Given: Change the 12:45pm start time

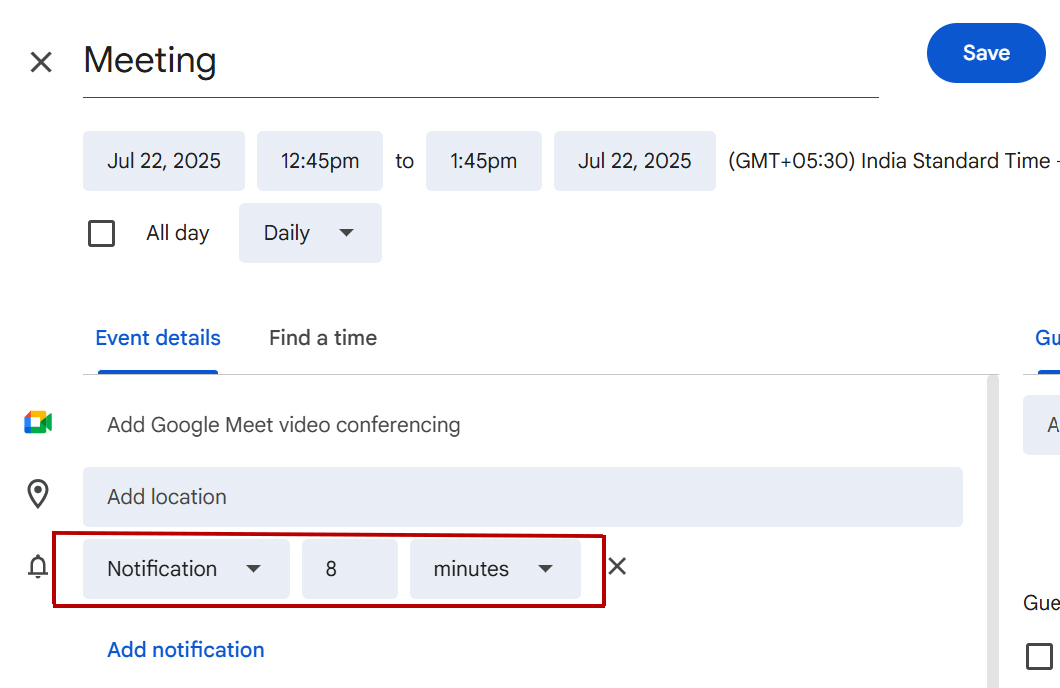Looking at the screenshot, I should (x=320, y=161).
